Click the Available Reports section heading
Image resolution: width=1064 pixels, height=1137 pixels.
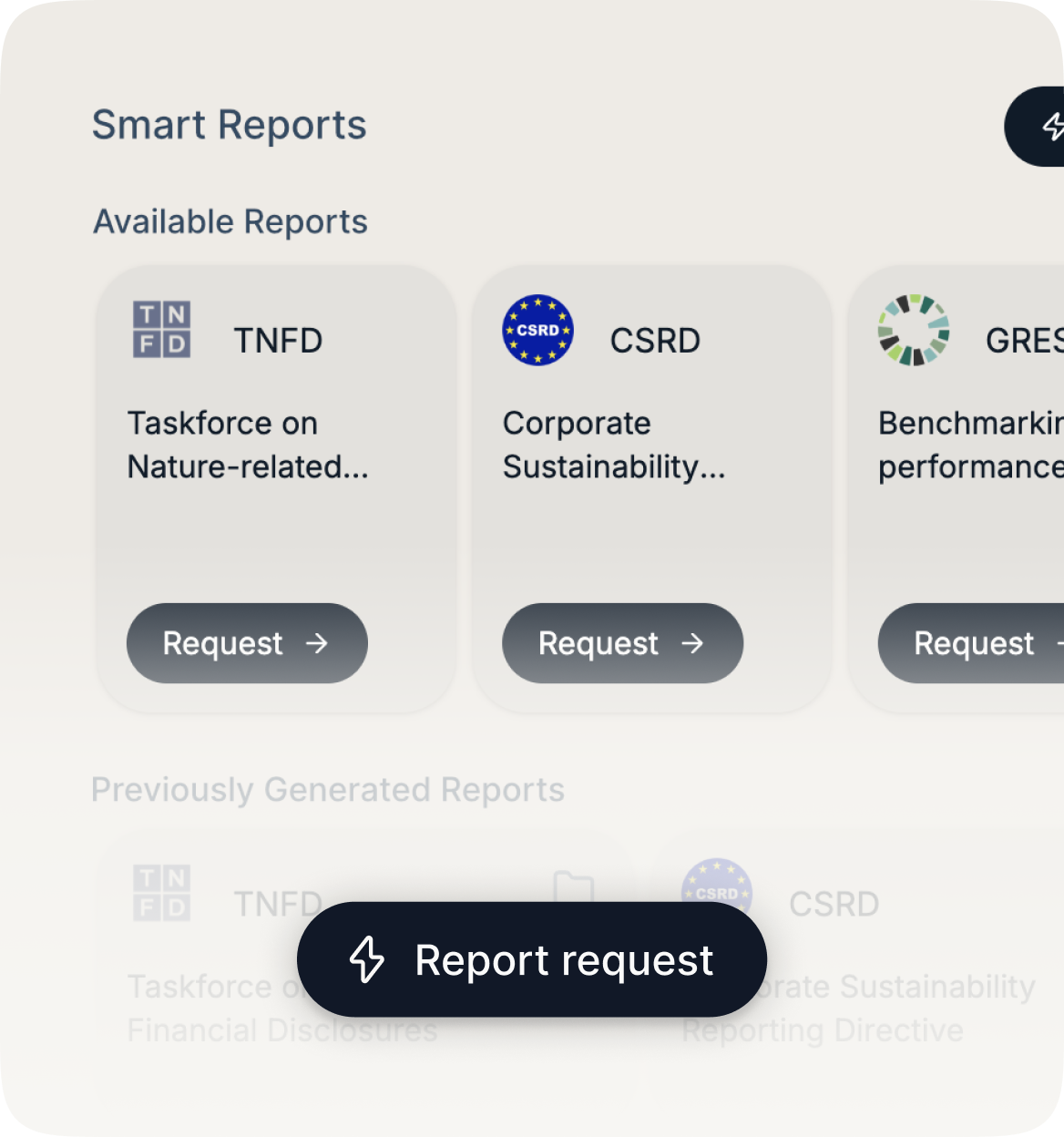click(230, 221)
